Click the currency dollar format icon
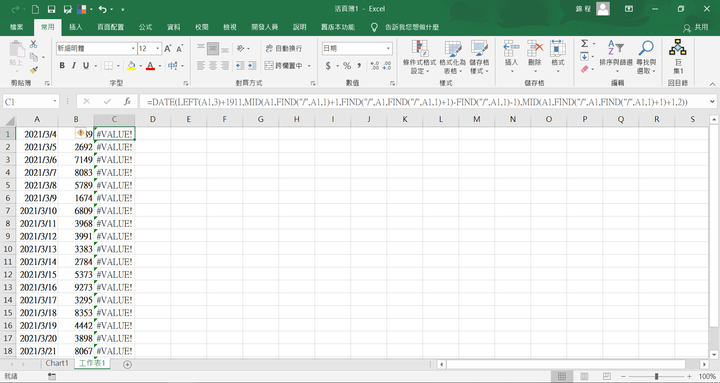Viewport: 720px width, 383px height. click(328, 66)
